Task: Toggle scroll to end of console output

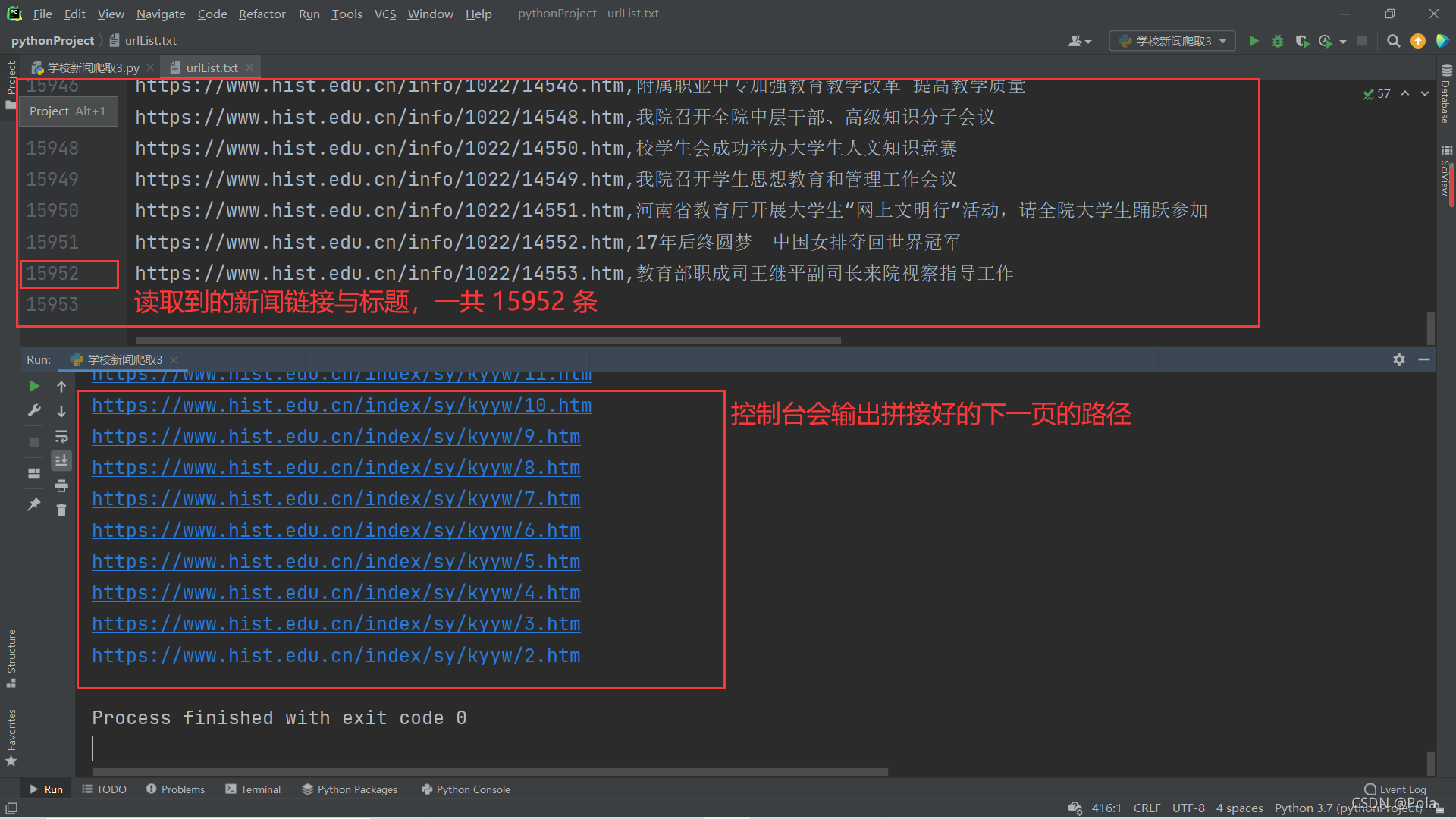Action: (x=61, y=460)
